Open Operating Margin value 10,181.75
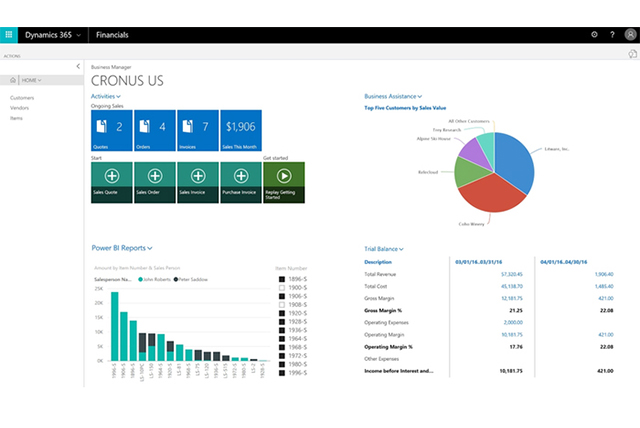The image size is (640, 428). click(x=512, y=335)
